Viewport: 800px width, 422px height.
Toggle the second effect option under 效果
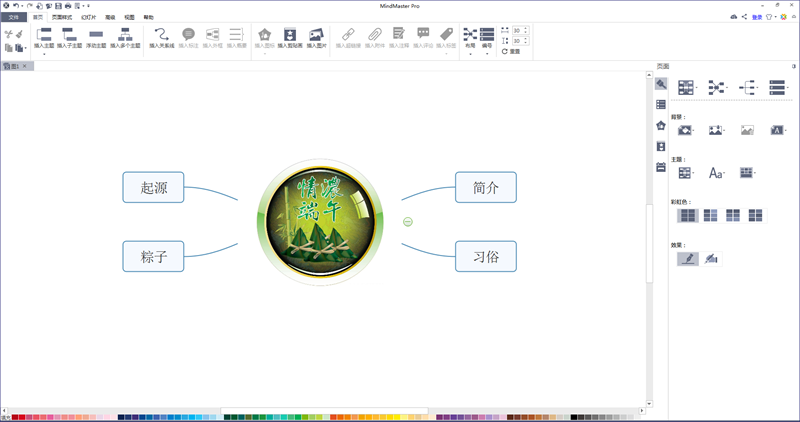[711, 259]
